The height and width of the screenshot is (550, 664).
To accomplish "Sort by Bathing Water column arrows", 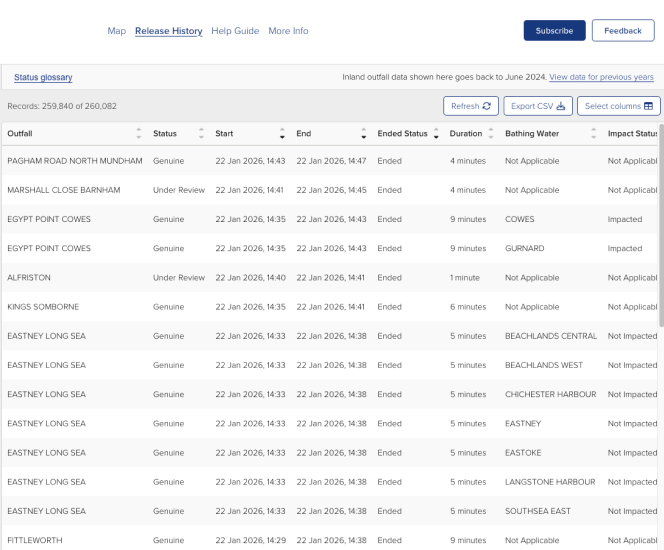I will click(594, 133).
